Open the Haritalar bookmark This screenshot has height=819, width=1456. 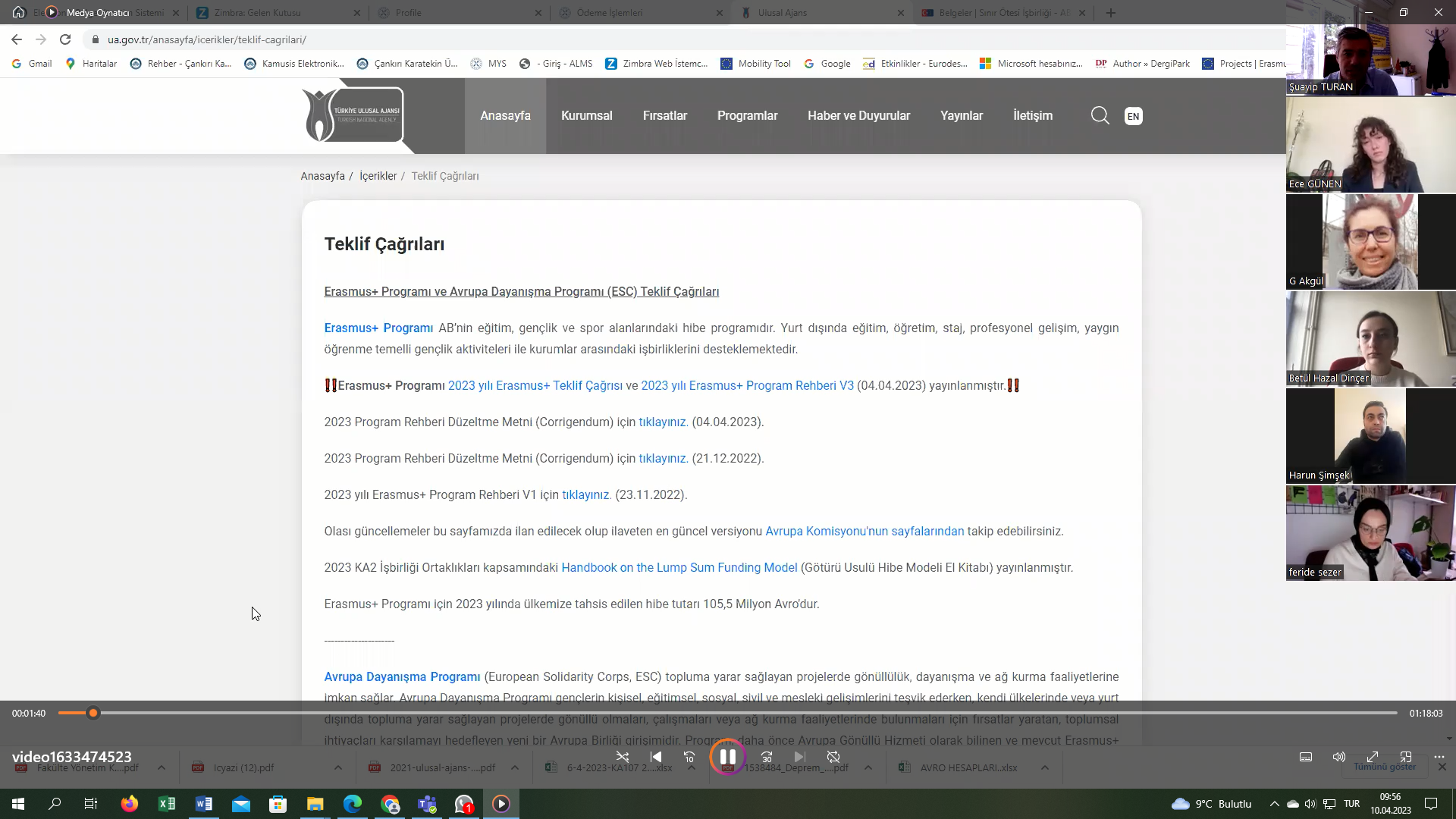[91, 64]
